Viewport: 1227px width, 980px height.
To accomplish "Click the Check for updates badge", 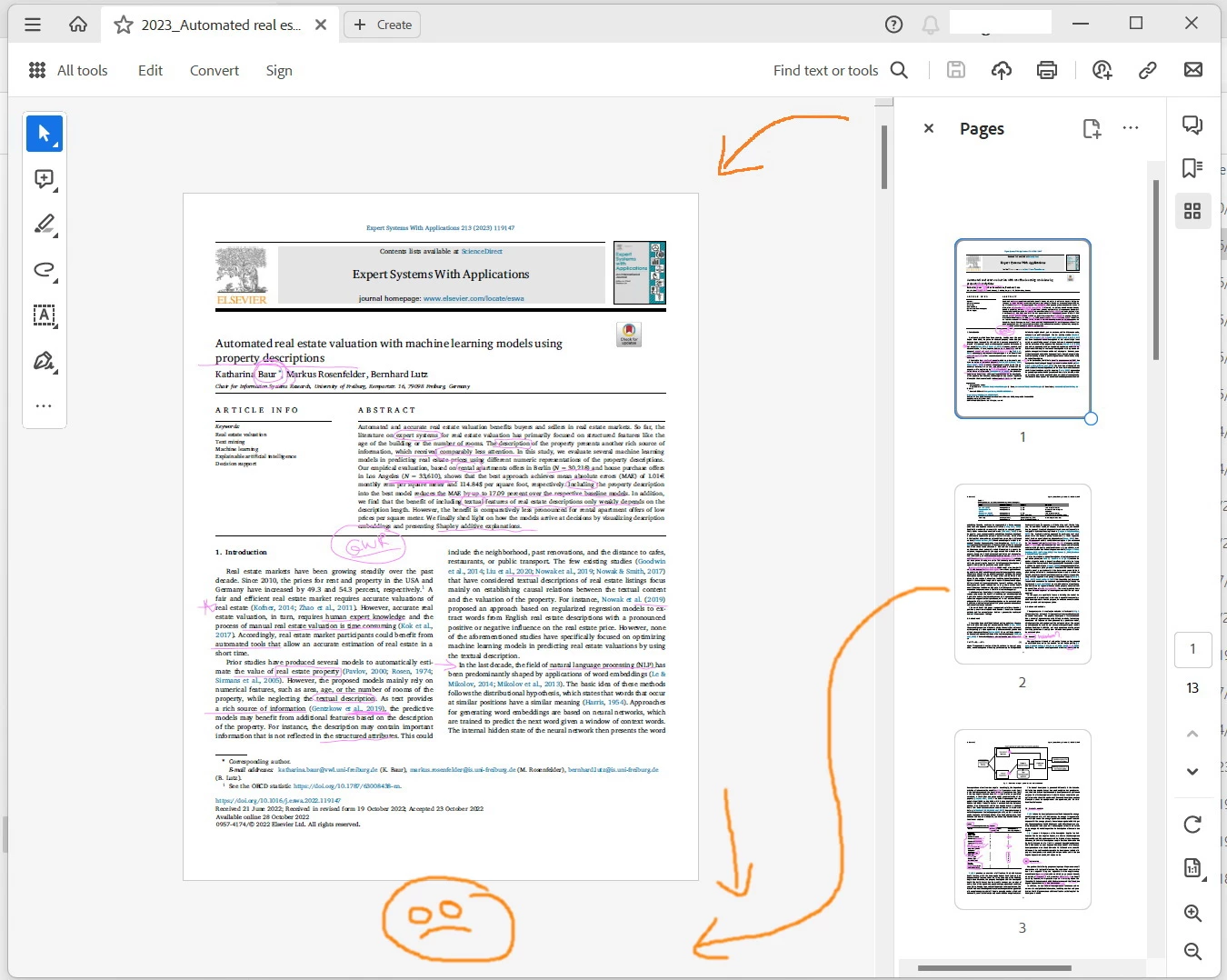I will click(629, 335).
